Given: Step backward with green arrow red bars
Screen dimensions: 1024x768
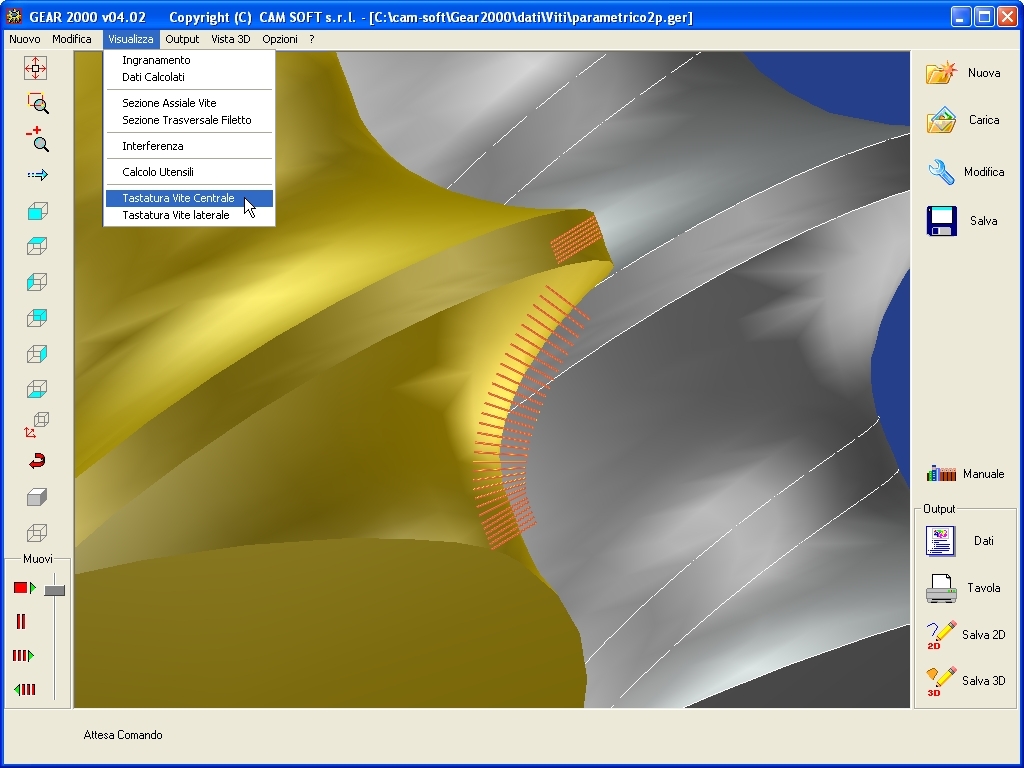Looking at the screenshot, I should pyautogui.click(x=24, y=689).
